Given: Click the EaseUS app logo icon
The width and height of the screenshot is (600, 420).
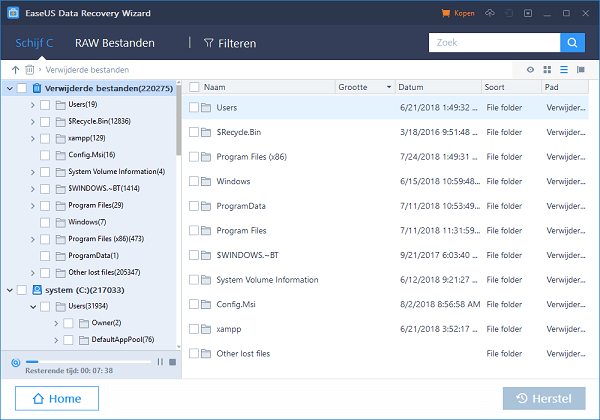Looking at the screenshot, I should [x=13, y=13].
